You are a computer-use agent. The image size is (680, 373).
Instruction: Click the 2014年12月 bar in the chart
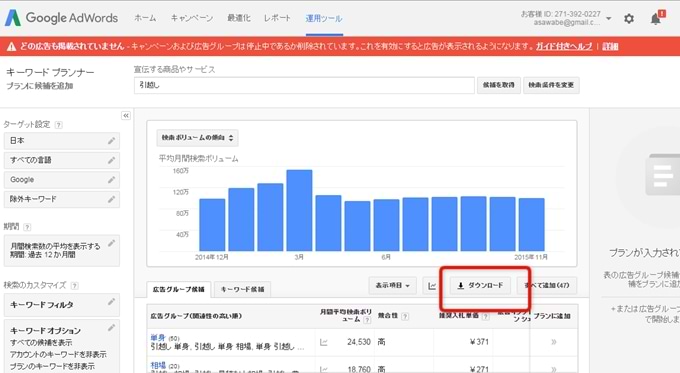(212, 225)
